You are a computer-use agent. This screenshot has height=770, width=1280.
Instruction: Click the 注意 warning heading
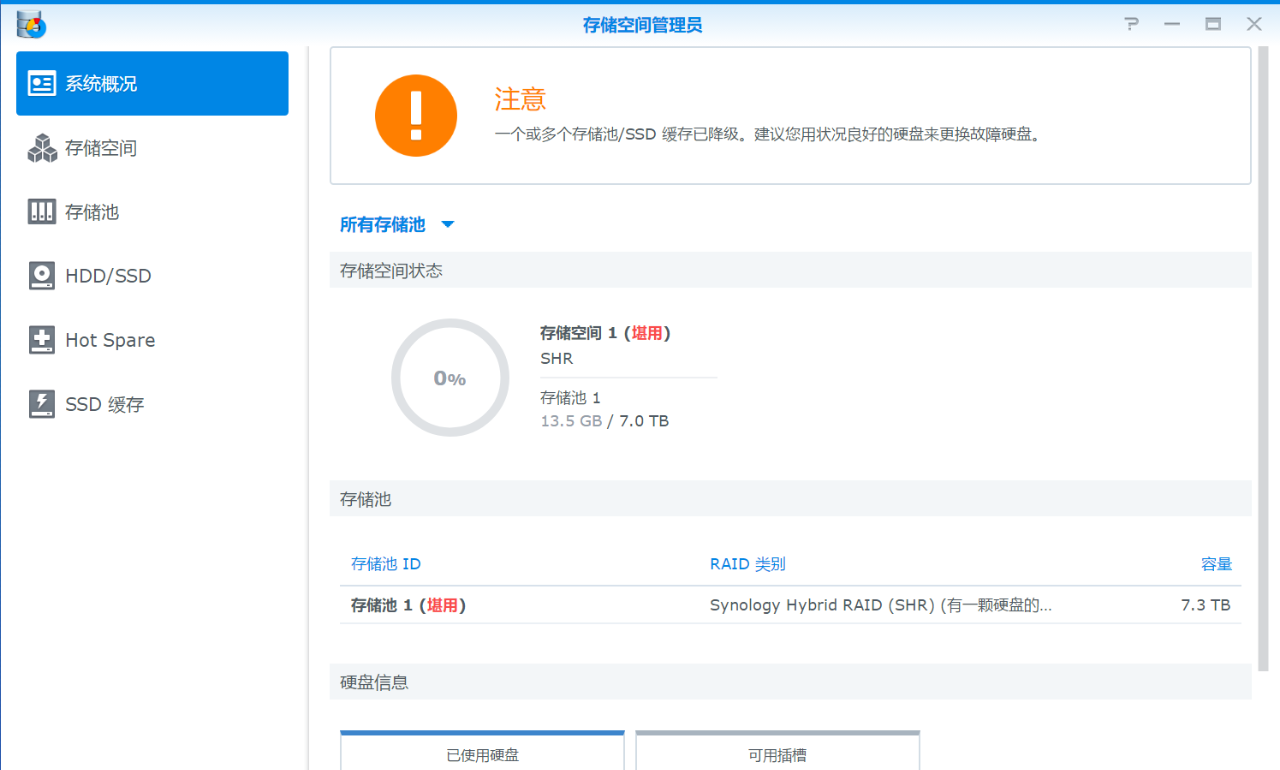tap(520, 99)
